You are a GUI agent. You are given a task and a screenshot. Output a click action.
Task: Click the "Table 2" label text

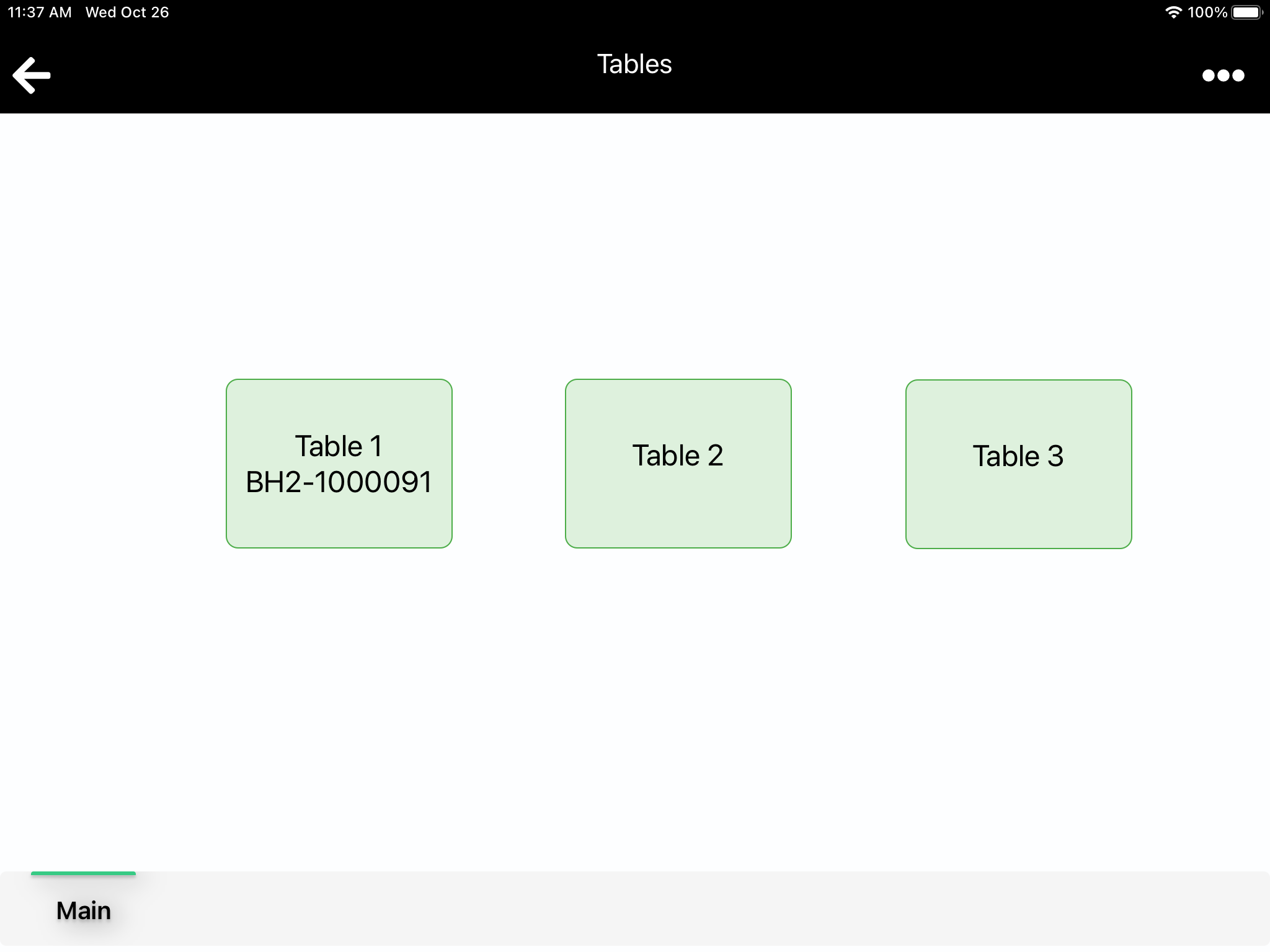click(678, 456)
